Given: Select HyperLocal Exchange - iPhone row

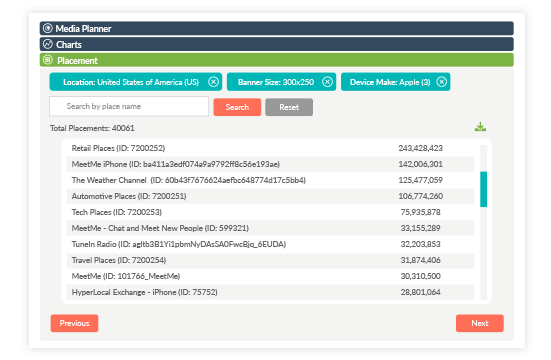Looking at the screenshot, I should (x=271, y=292).
